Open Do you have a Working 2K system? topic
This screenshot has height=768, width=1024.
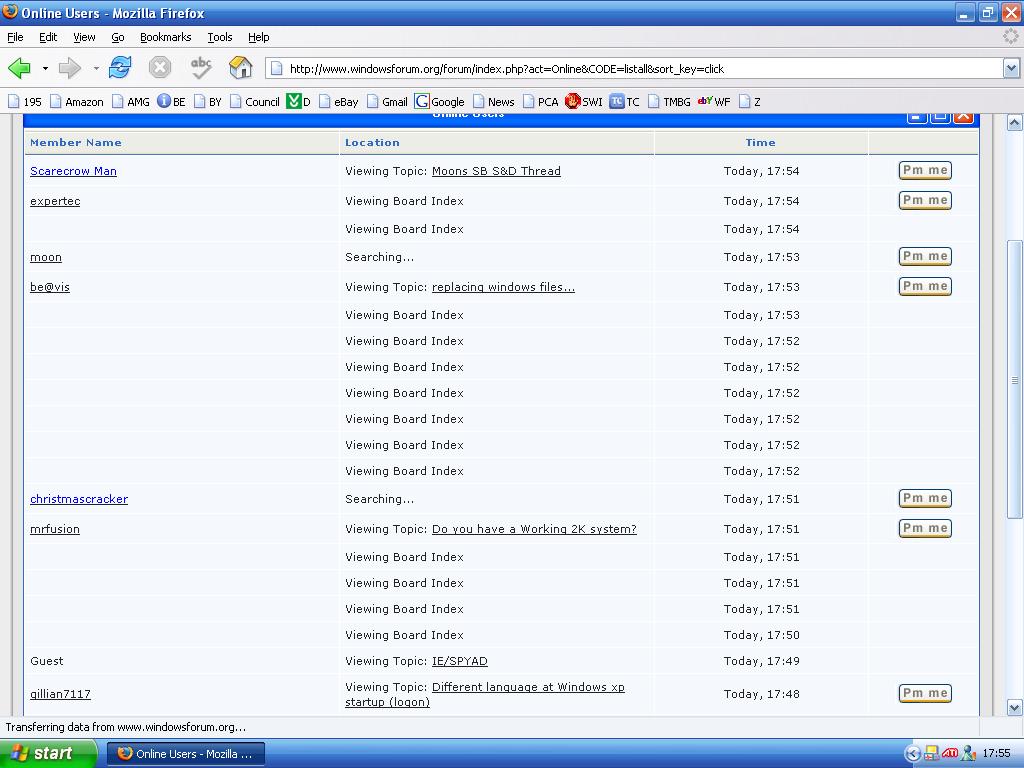tap(534, 529)
